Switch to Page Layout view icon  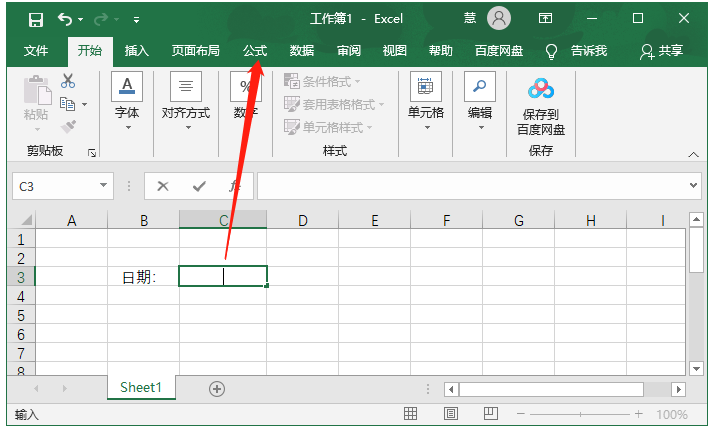coord(451,414)
